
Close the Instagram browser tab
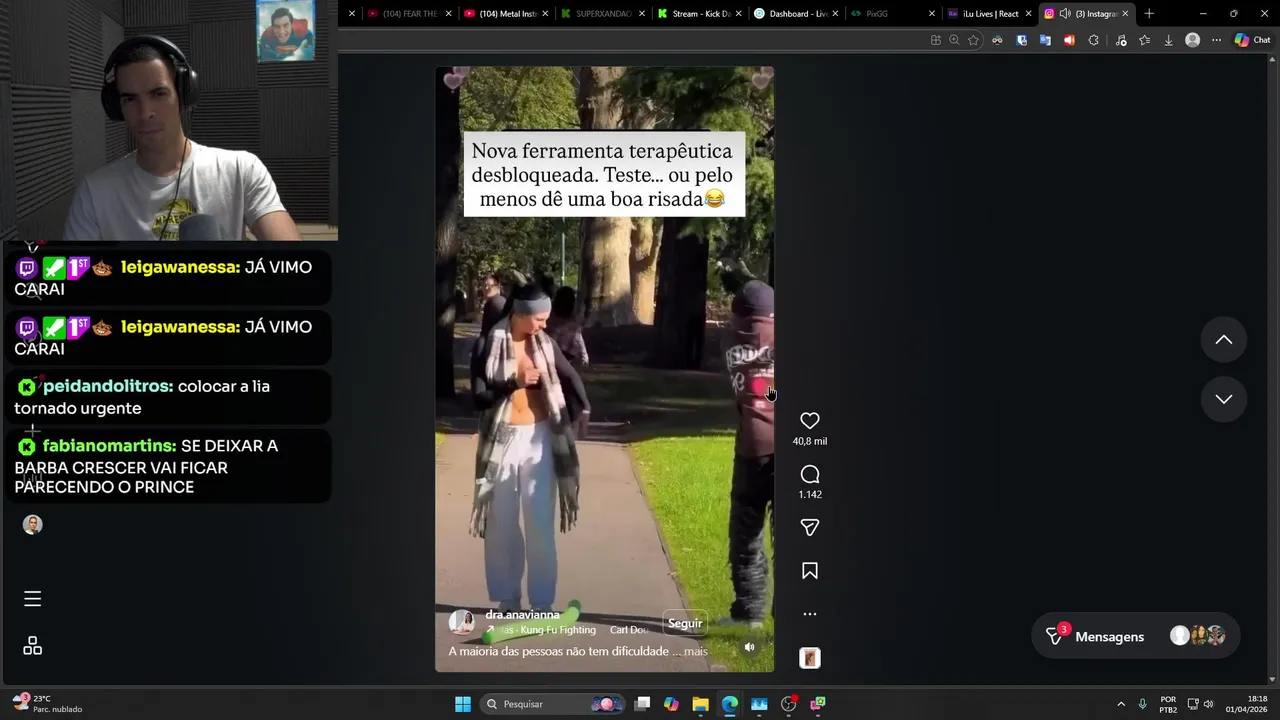click(1126, 14)
